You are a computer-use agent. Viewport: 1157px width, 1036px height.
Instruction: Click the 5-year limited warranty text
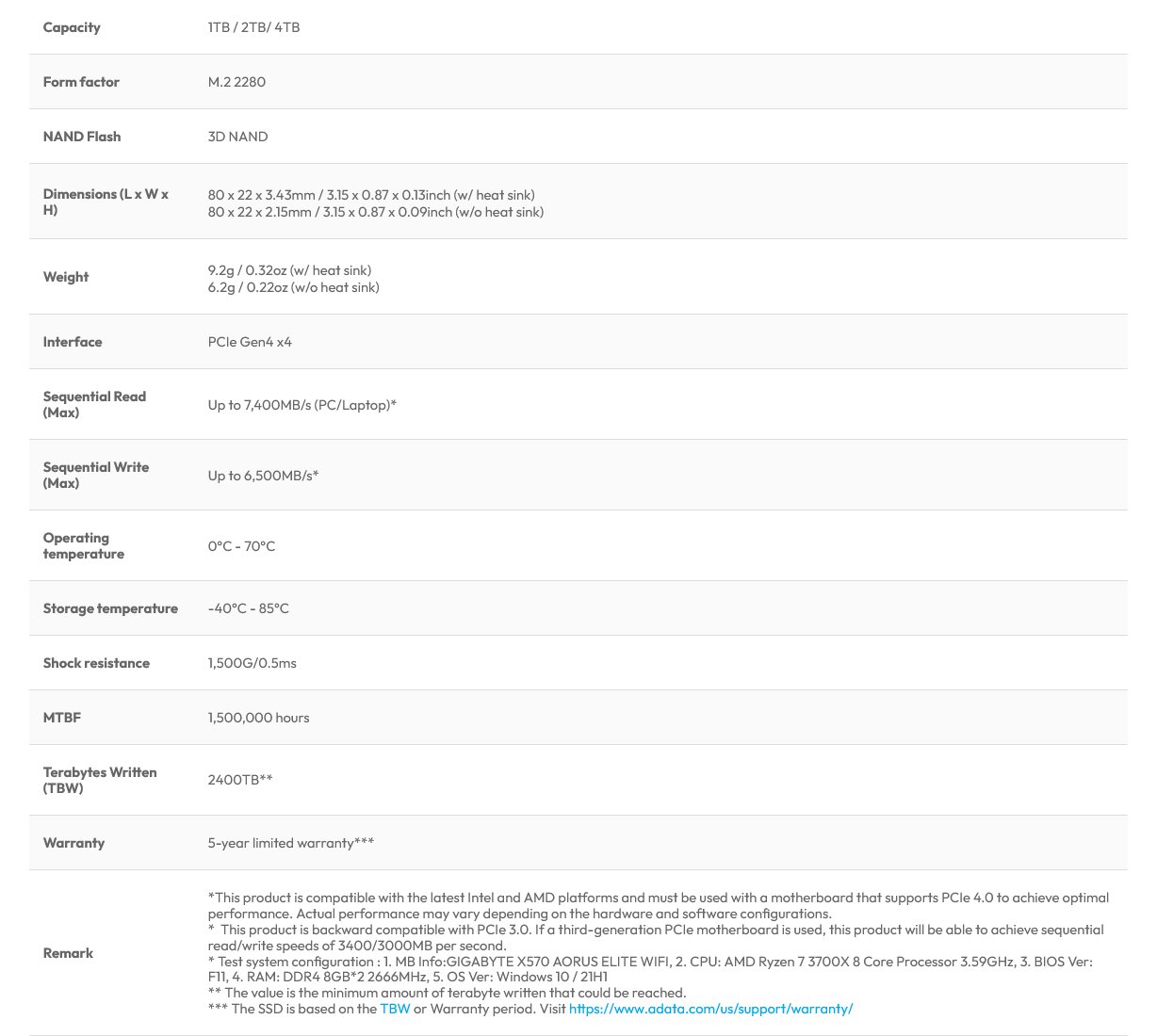point(291,843)
